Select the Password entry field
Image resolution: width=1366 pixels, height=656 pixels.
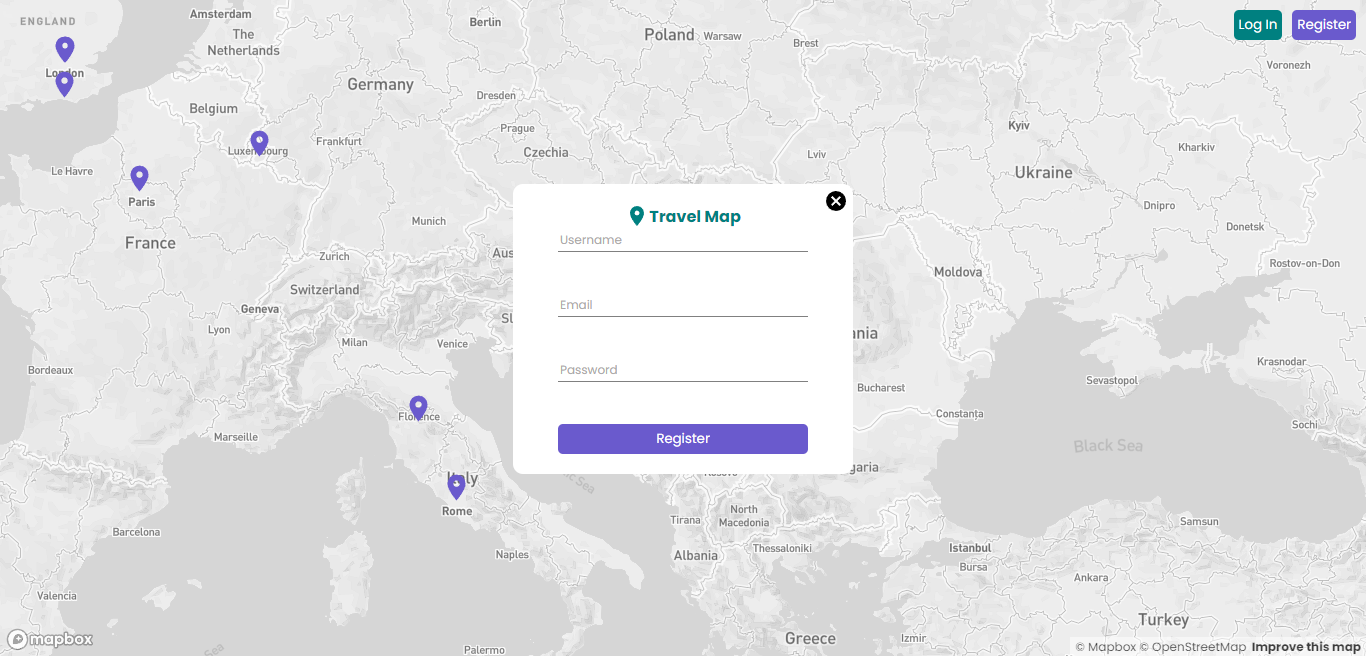(682, 369)
